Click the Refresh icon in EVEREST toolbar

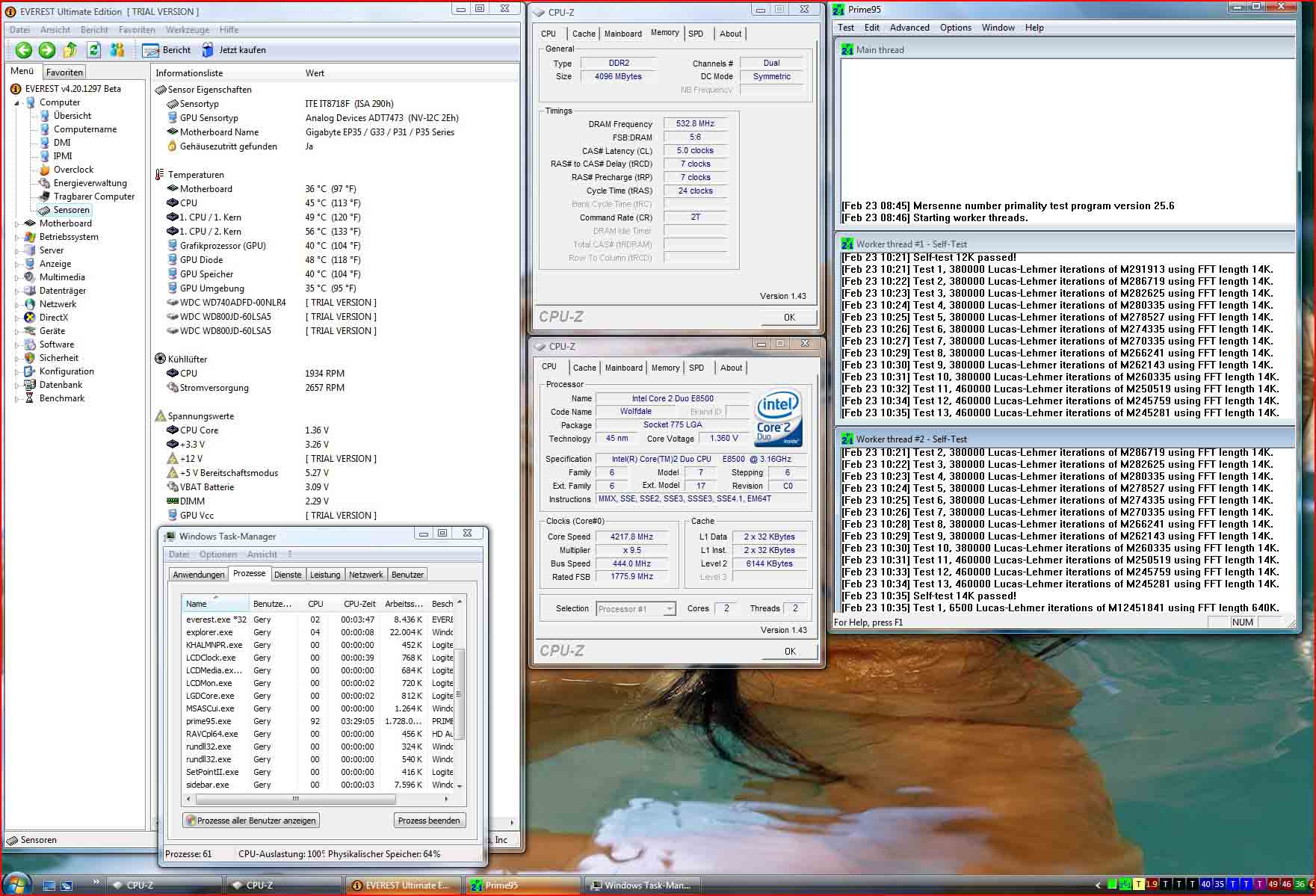point(93,50)
